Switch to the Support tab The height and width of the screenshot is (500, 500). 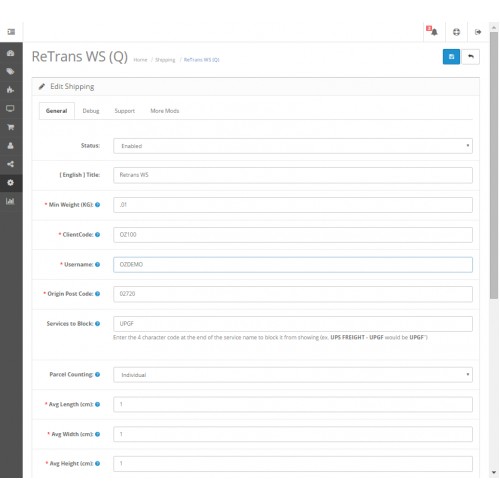coord(124,111)
